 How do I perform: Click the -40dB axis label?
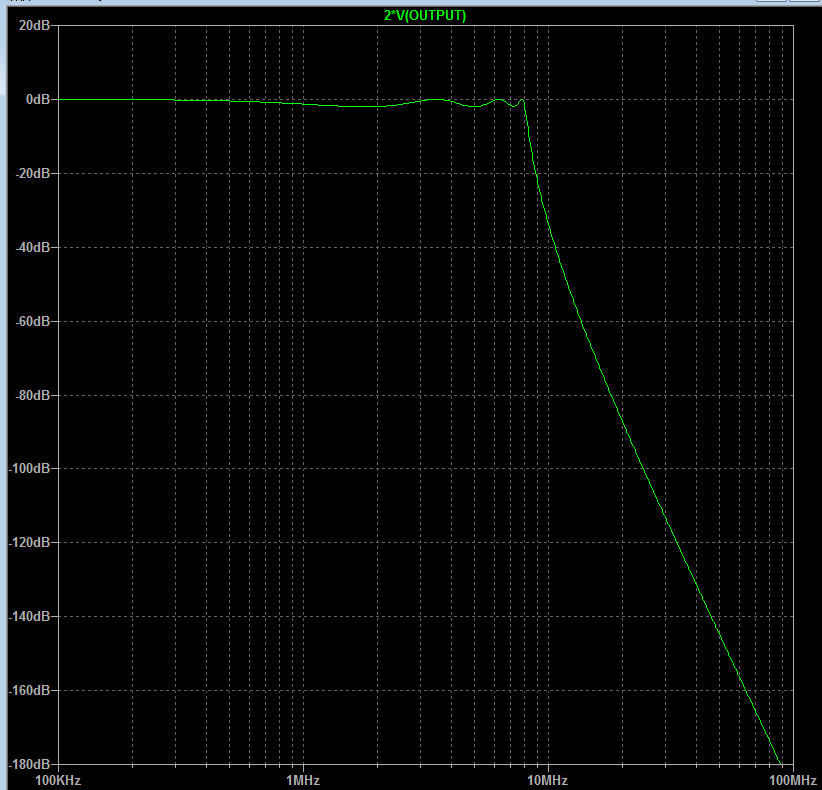point(33,247)
